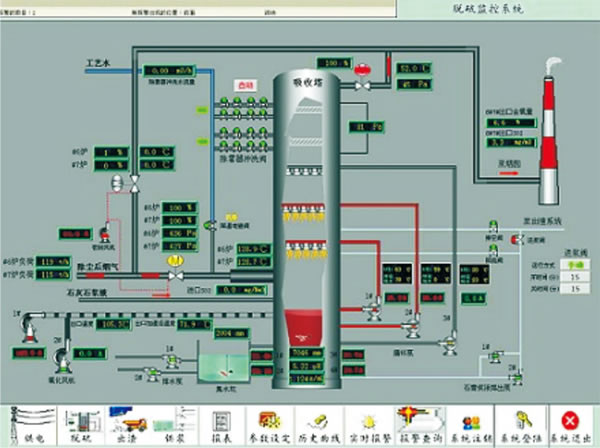Toggle the upper green valve by slag system

[494, 226]
